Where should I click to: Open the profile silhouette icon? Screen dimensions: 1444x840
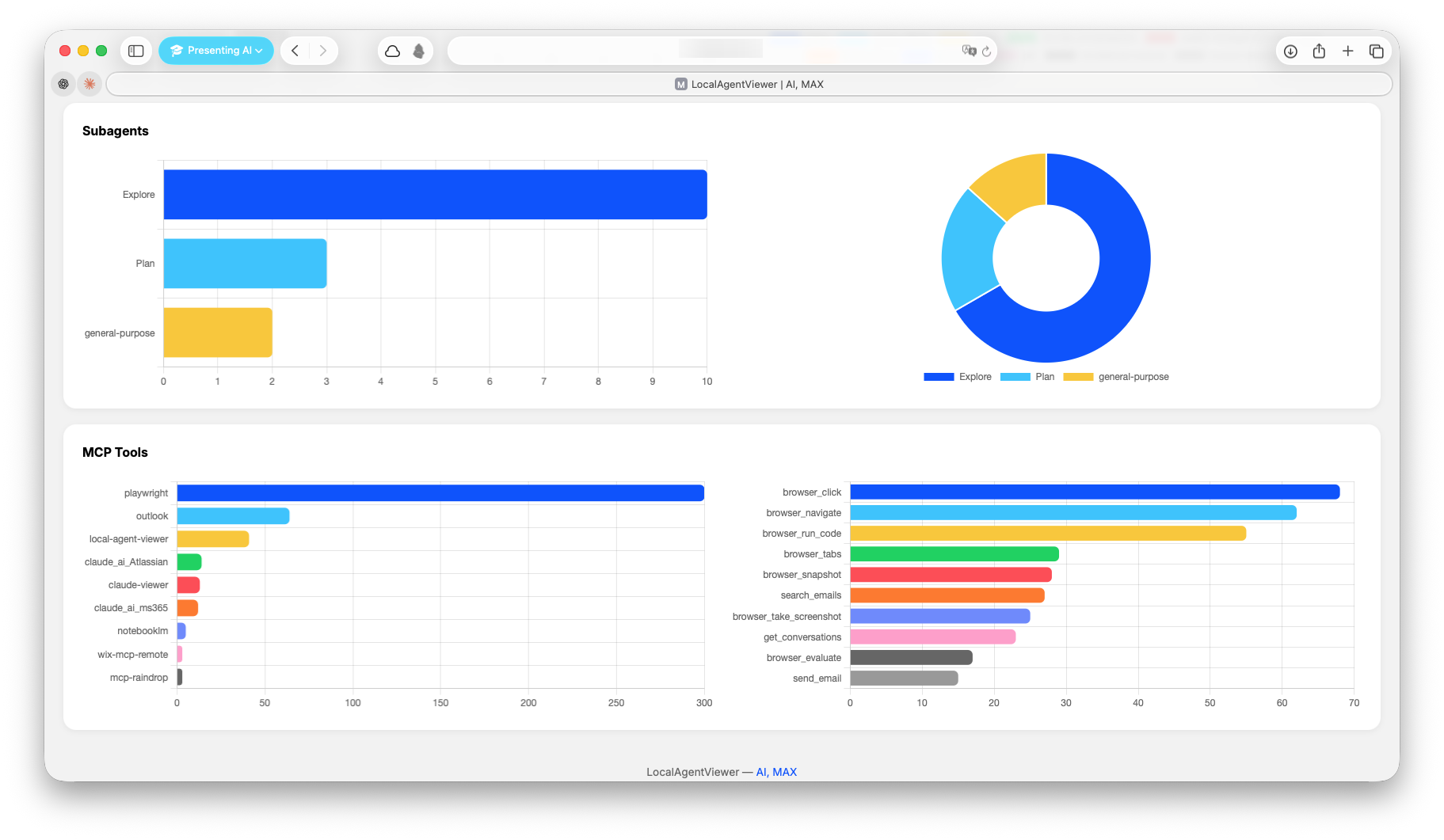pyautogui.click(x=418, y=50)
